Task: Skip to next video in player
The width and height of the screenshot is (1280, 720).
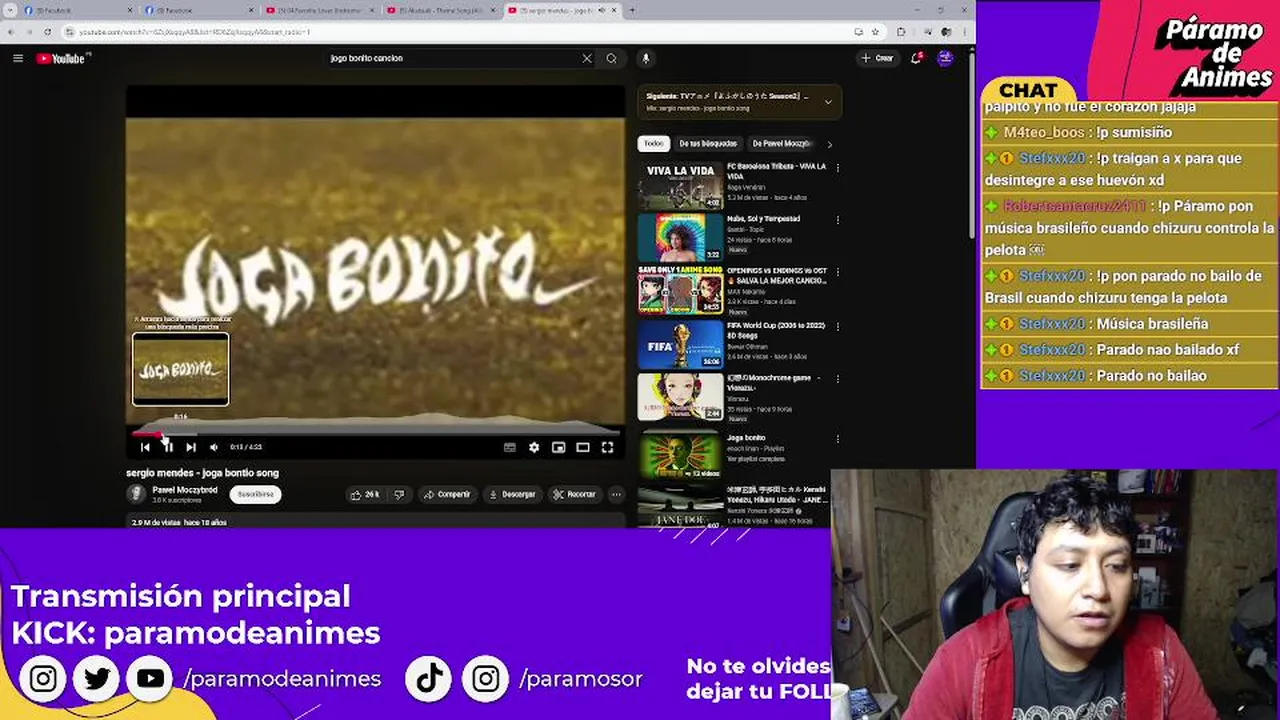Action: pos(191,447)
